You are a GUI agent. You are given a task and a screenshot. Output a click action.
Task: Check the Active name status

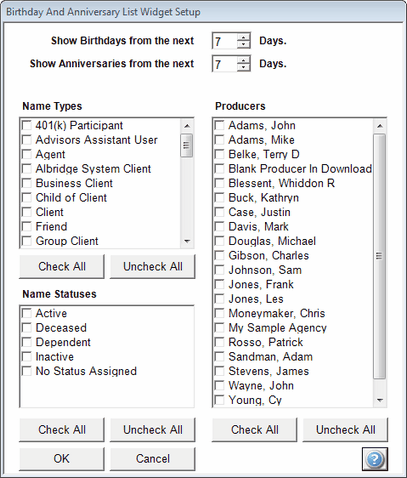tap(26, 313)
